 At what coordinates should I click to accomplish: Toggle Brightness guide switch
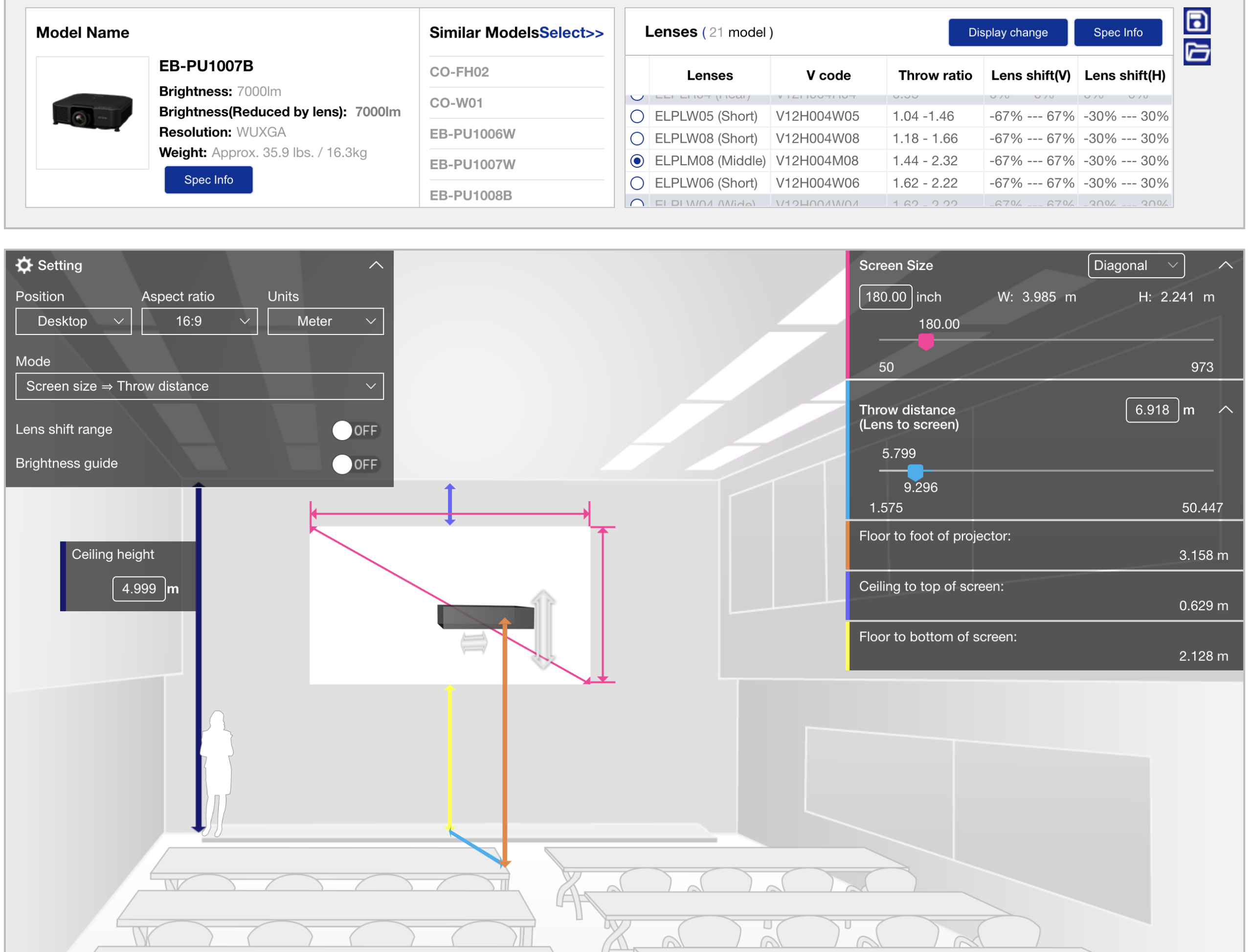point(356,464)
